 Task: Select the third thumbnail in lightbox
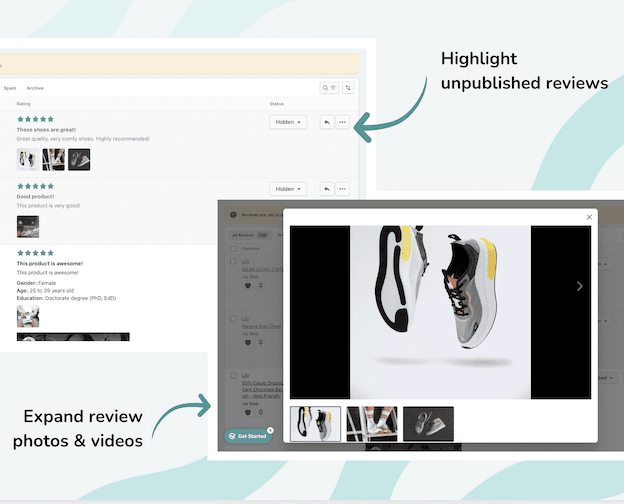point(428,423)
